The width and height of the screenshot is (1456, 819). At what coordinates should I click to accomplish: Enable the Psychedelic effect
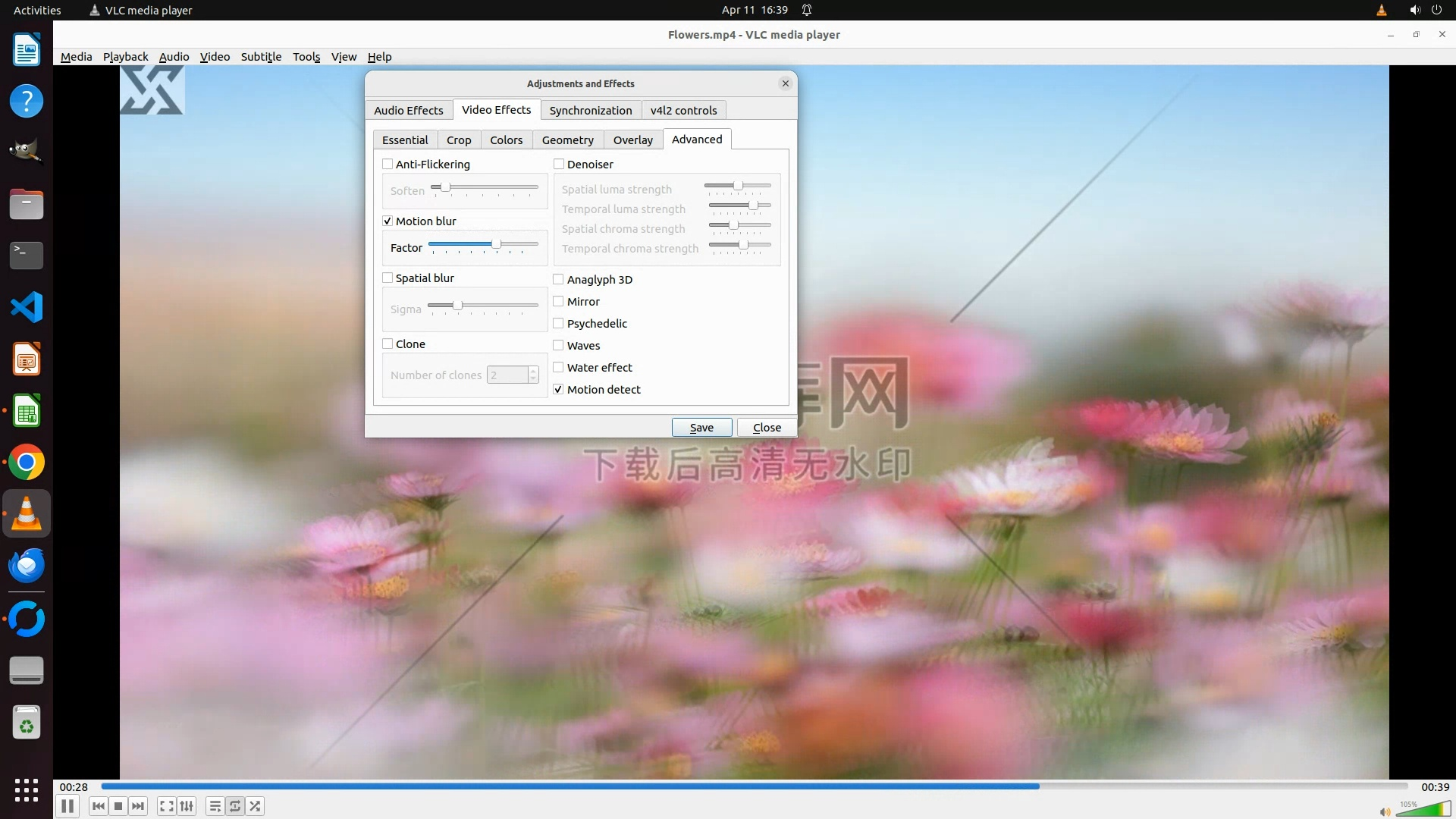coord(559,324)
